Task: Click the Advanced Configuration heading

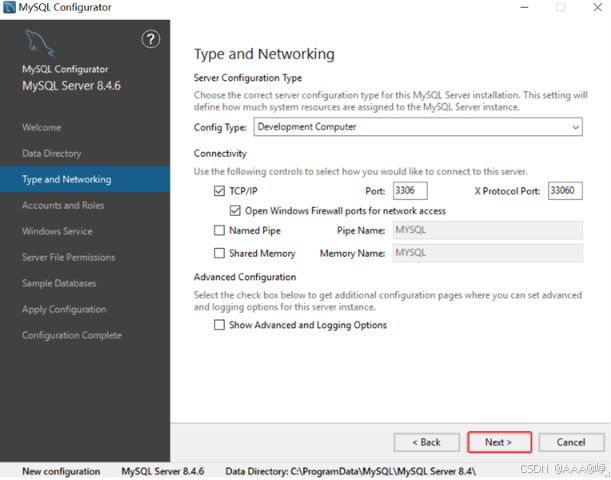Action: pyautogui.click(x=245, y=277)
